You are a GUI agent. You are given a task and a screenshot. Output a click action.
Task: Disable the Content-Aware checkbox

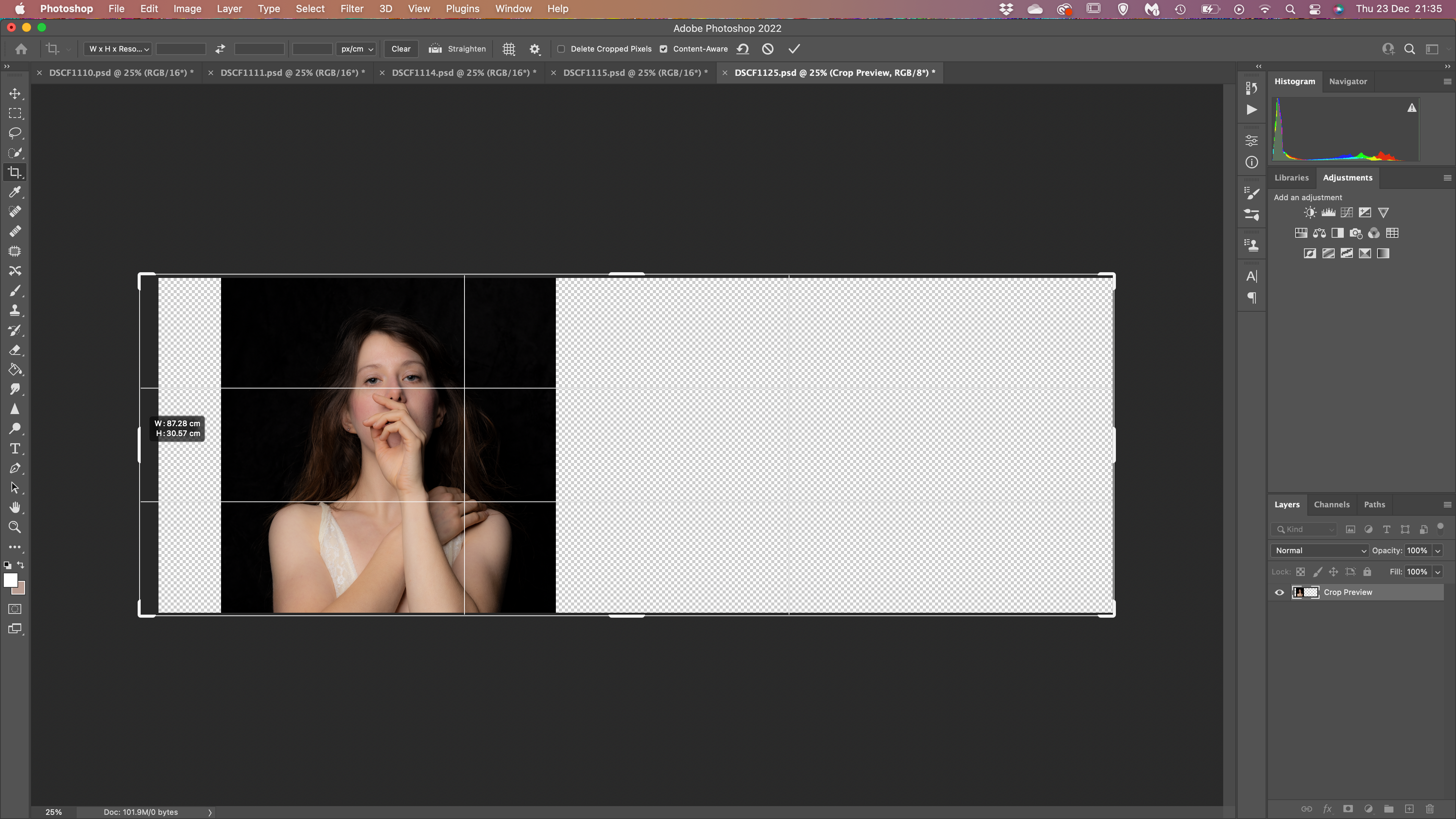(664, 49)
